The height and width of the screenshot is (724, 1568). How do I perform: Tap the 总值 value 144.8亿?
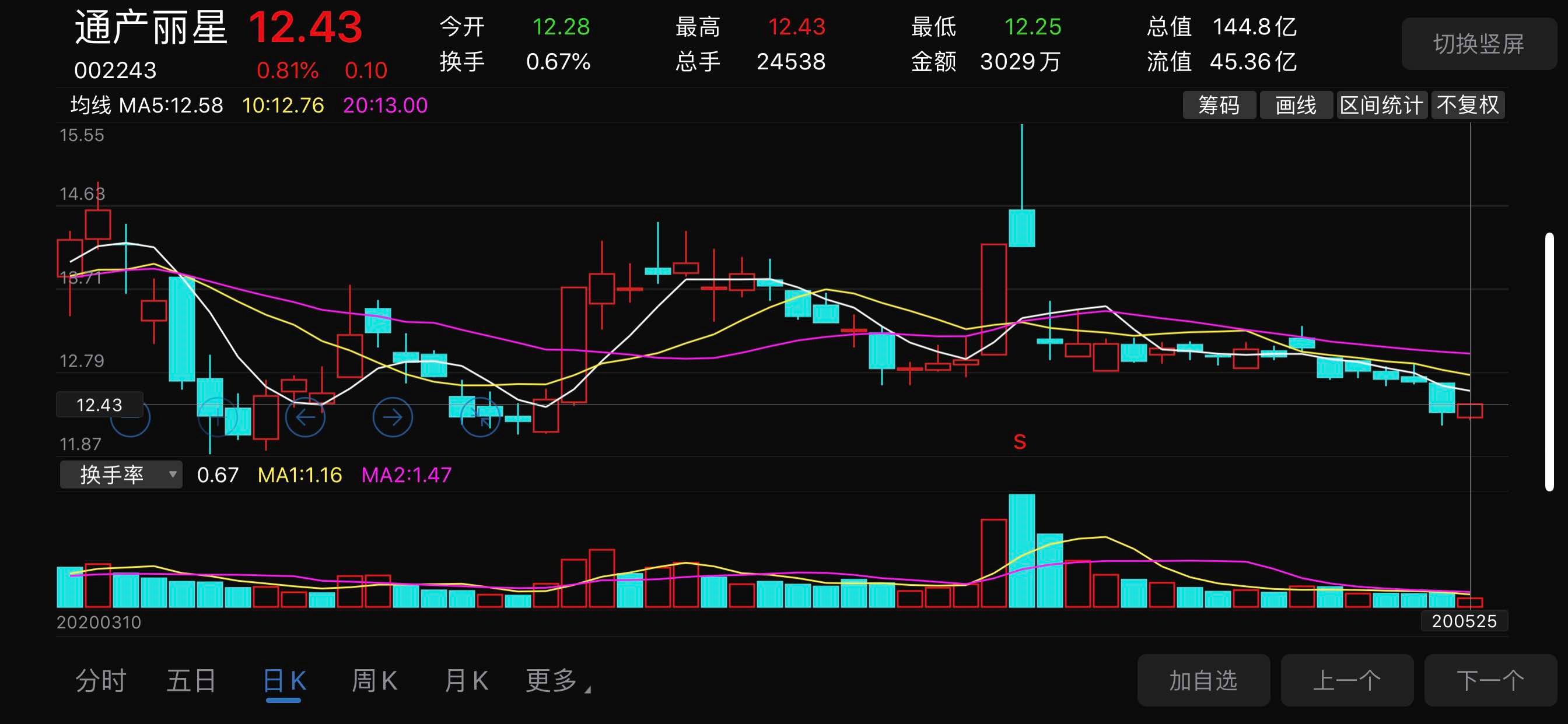point(1255,27)
